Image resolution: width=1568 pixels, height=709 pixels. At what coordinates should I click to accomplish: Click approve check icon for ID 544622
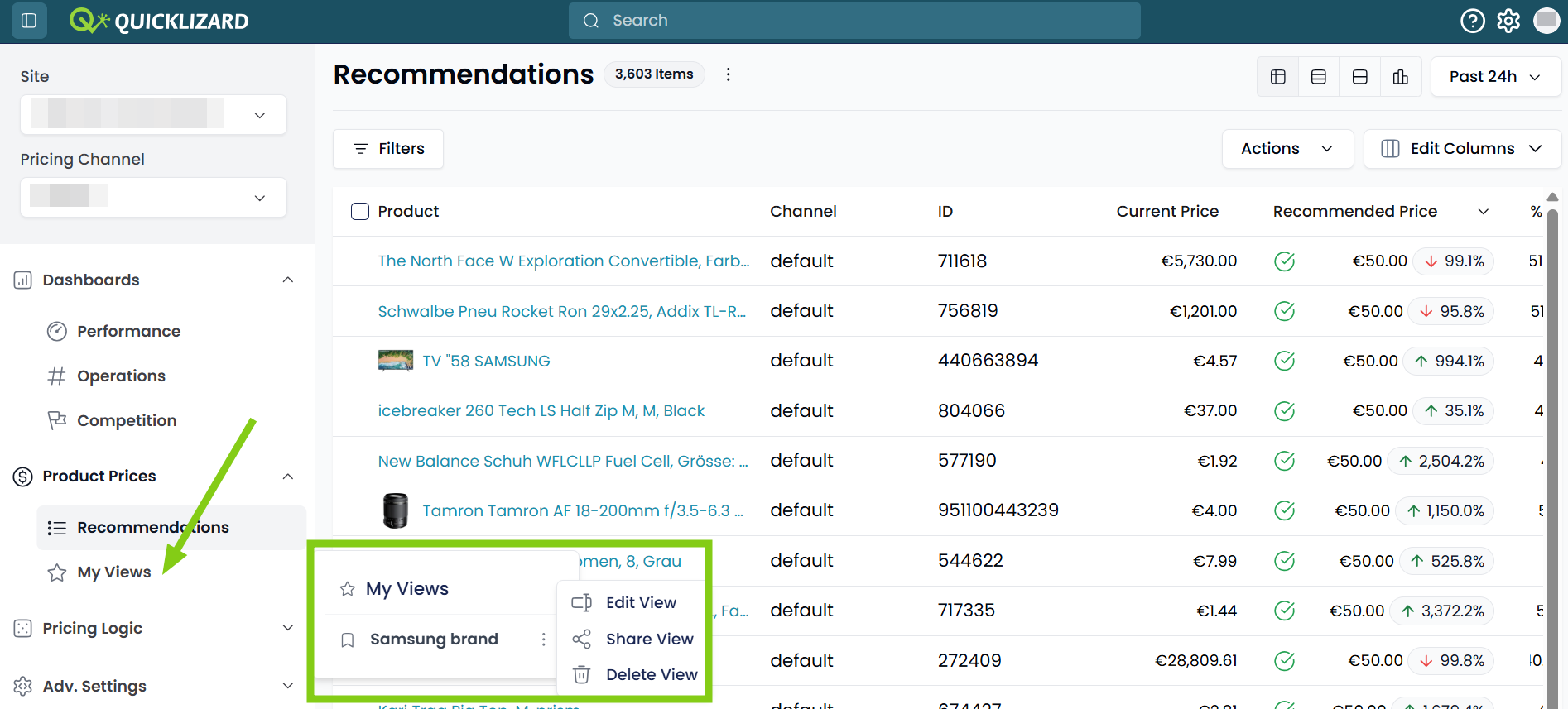[x=1285, y=561]
